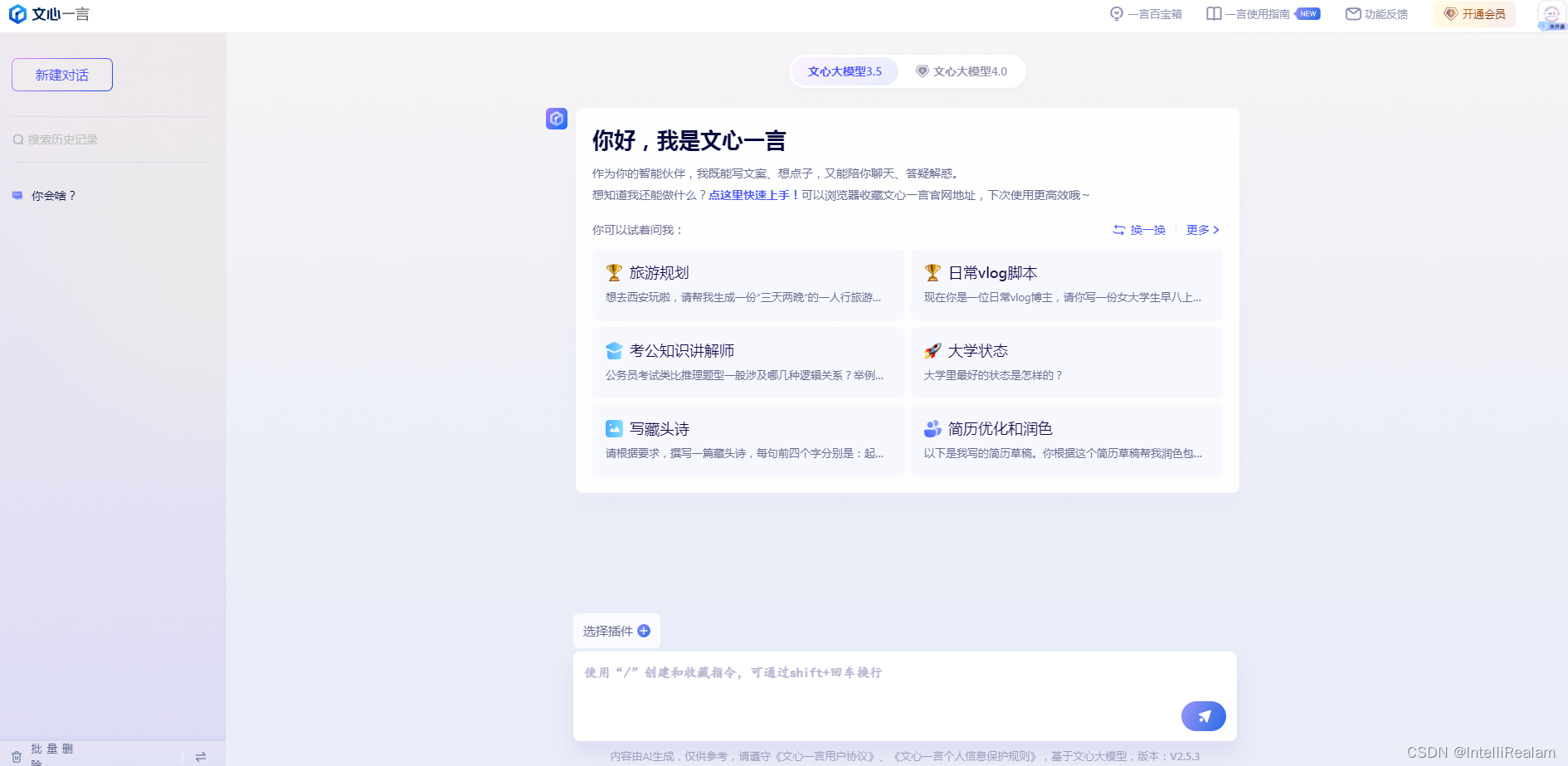This screenshot has height=766, width=1568.
Task: Select the 考公知识讲解师 prompt card
Action: (748, 363)
